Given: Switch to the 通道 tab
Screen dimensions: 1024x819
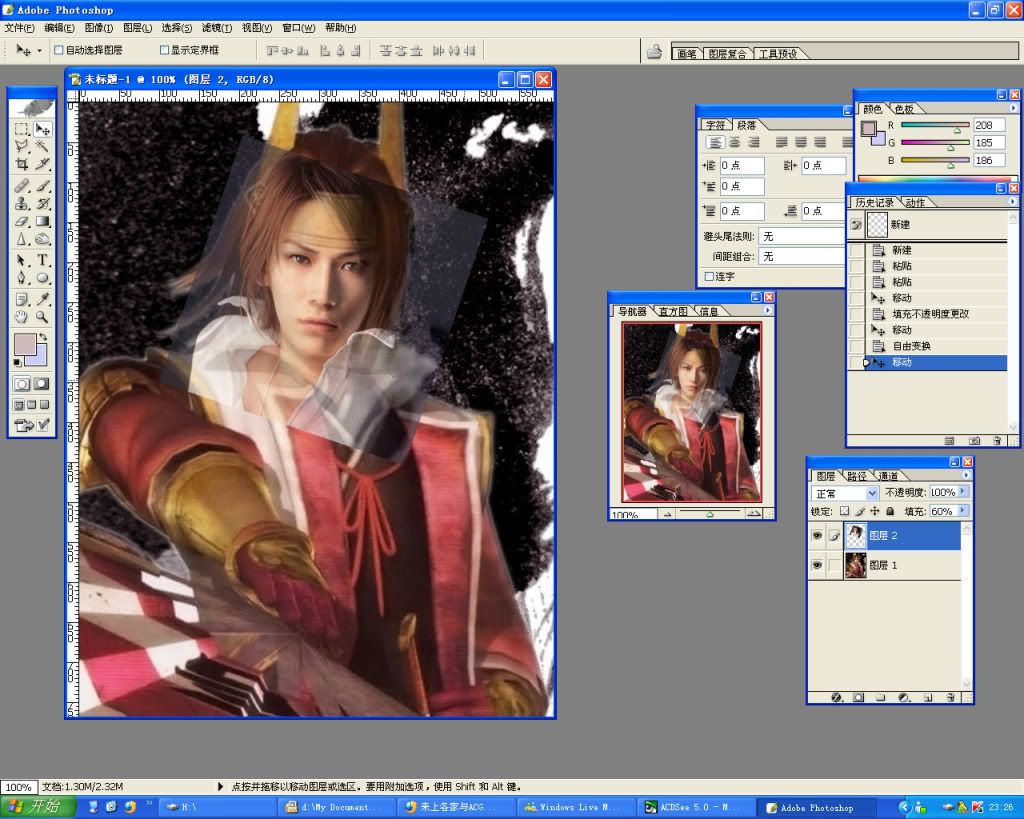Looking at the screenshot, I should [x=888, y=476].
